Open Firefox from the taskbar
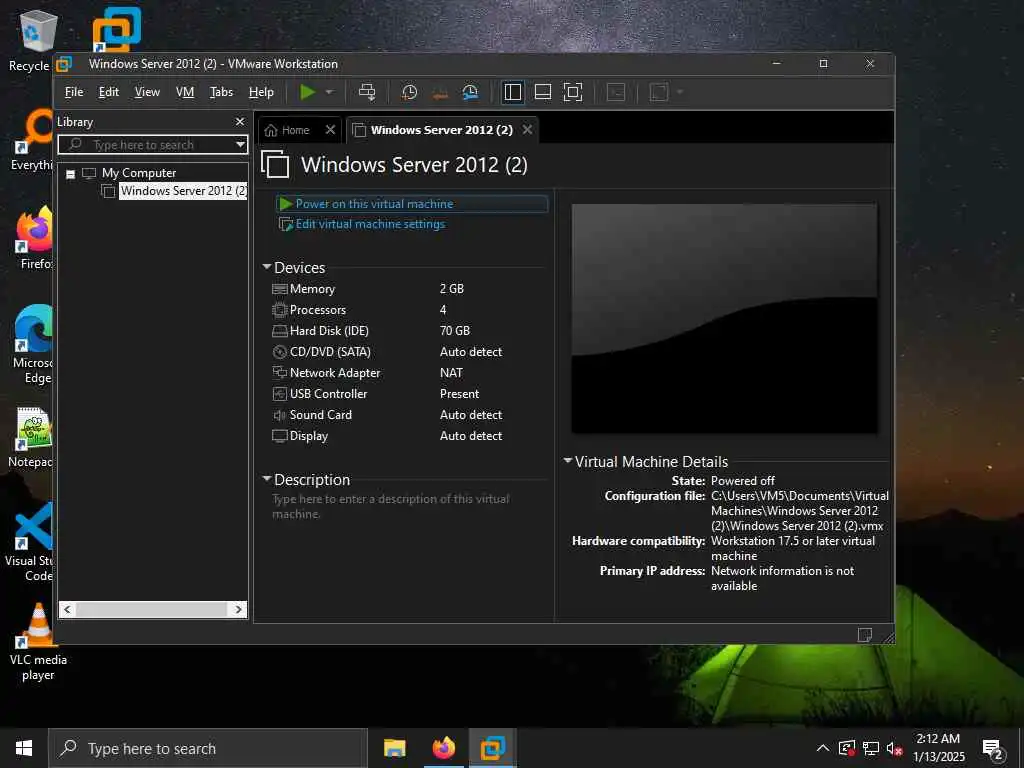This screenshot has height=768, width=1024. pos(443,748)
